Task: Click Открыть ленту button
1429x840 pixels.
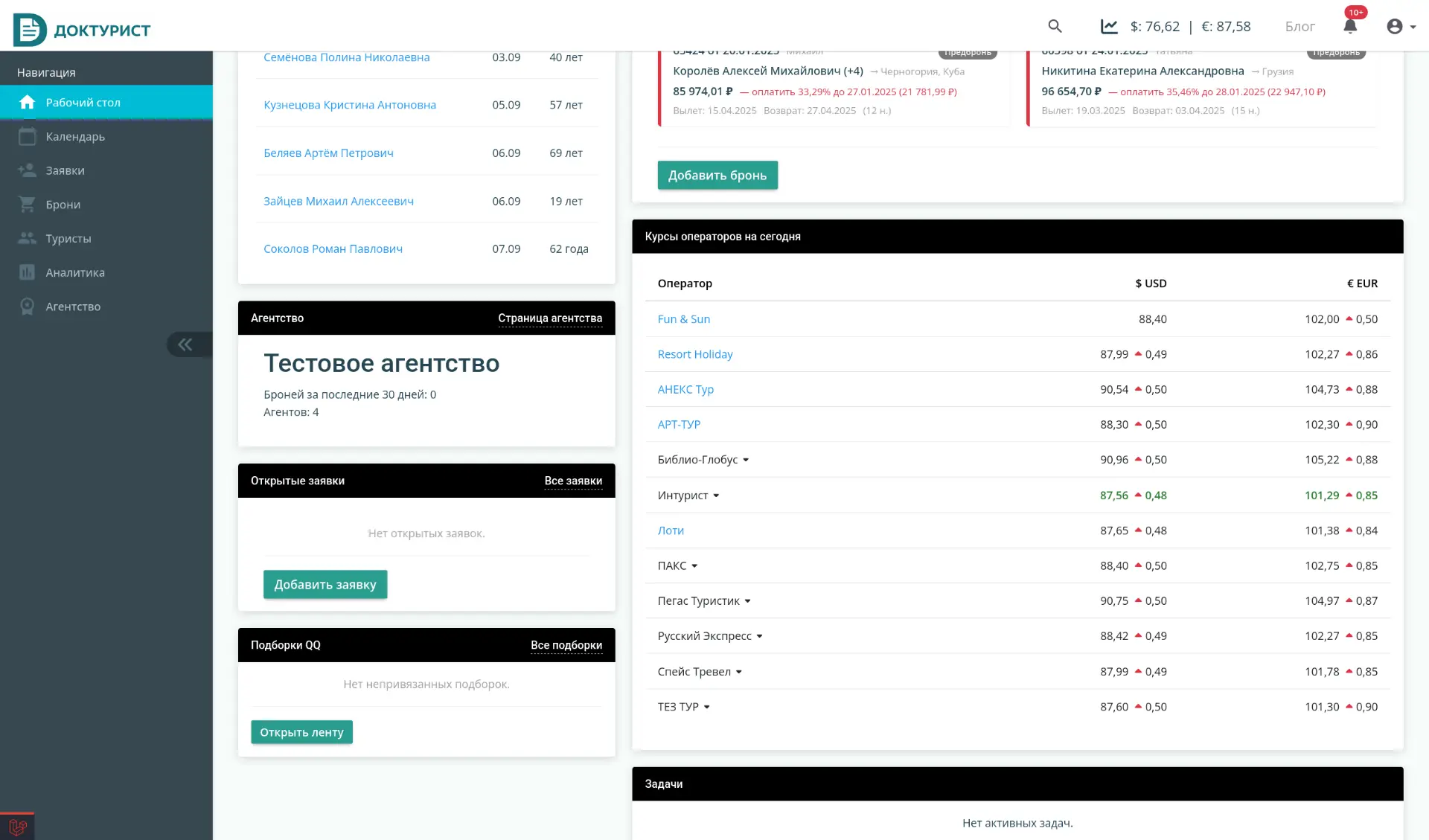Action: (x=301, y=733)
